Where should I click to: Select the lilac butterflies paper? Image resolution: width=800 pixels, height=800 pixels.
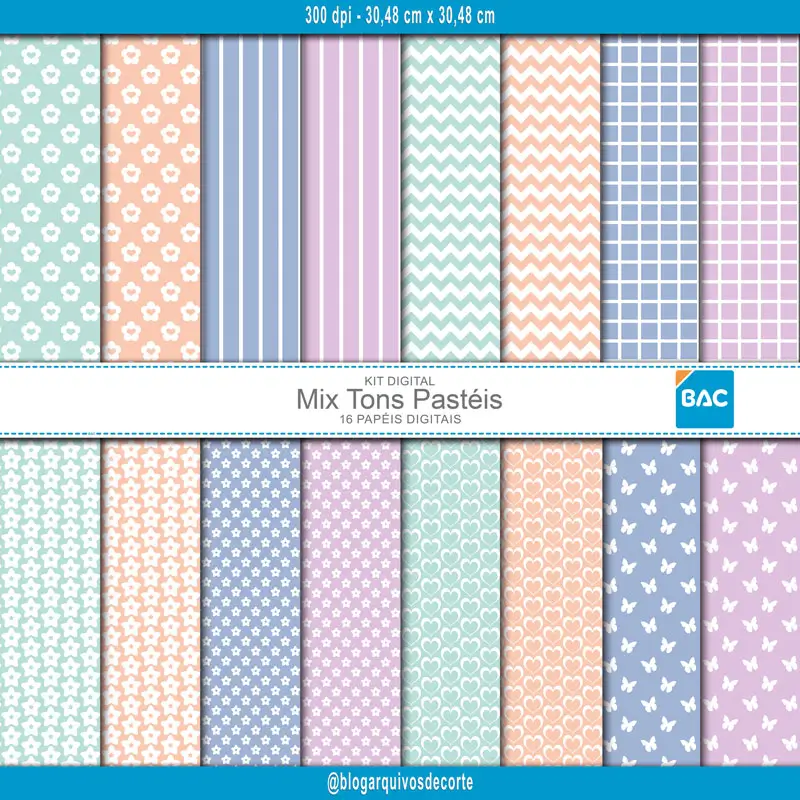[751, 603]
